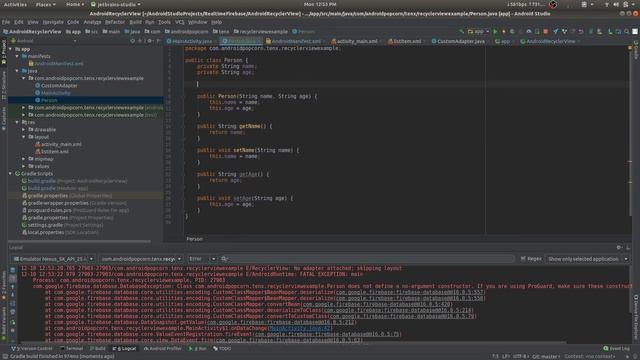Image resolution: width=640 pixels, height=360 pixels.
Task: Switch to the activity_main.xml editor tab
Action: point(356,41)
